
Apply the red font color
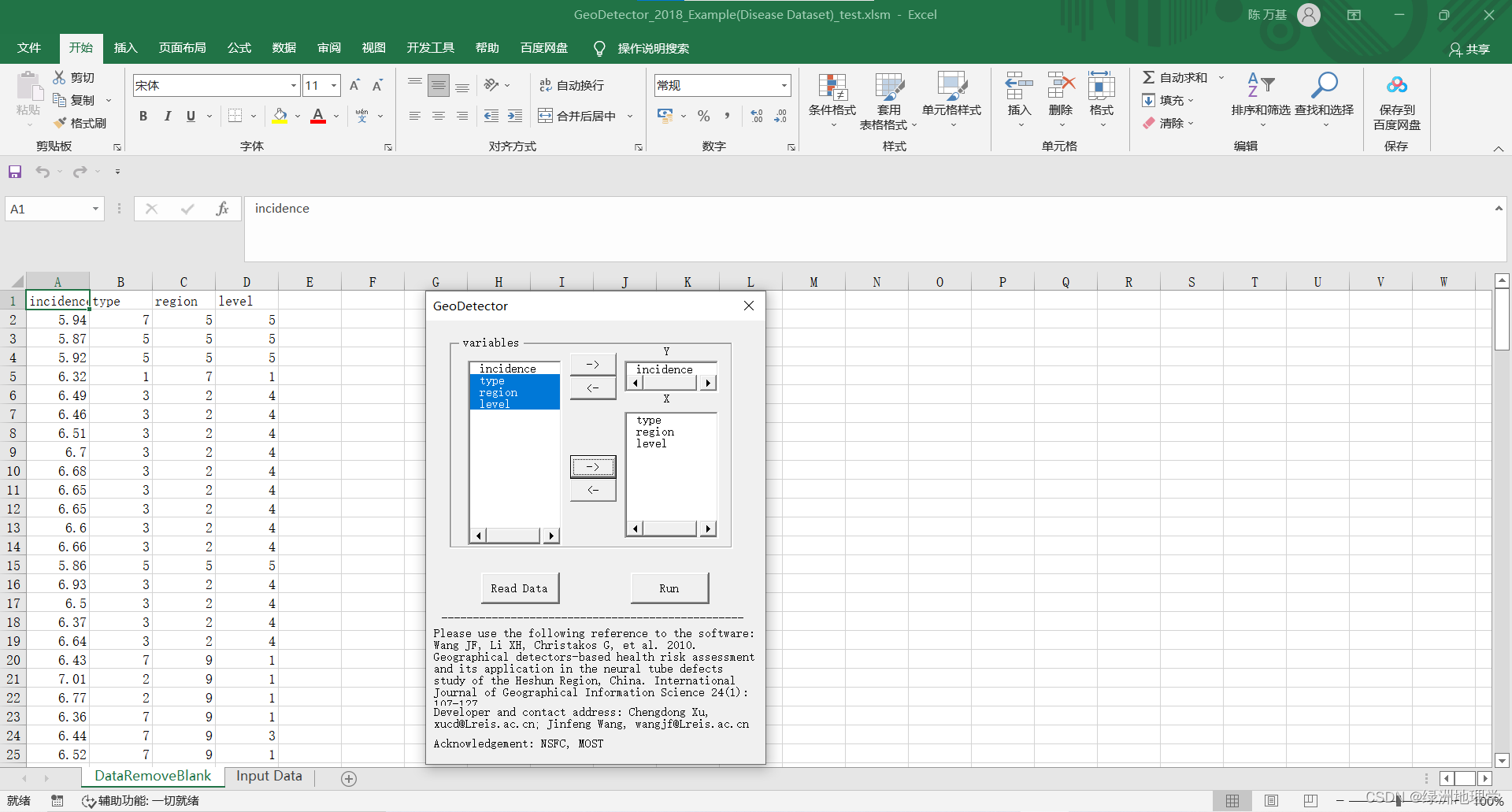(318, 116)
